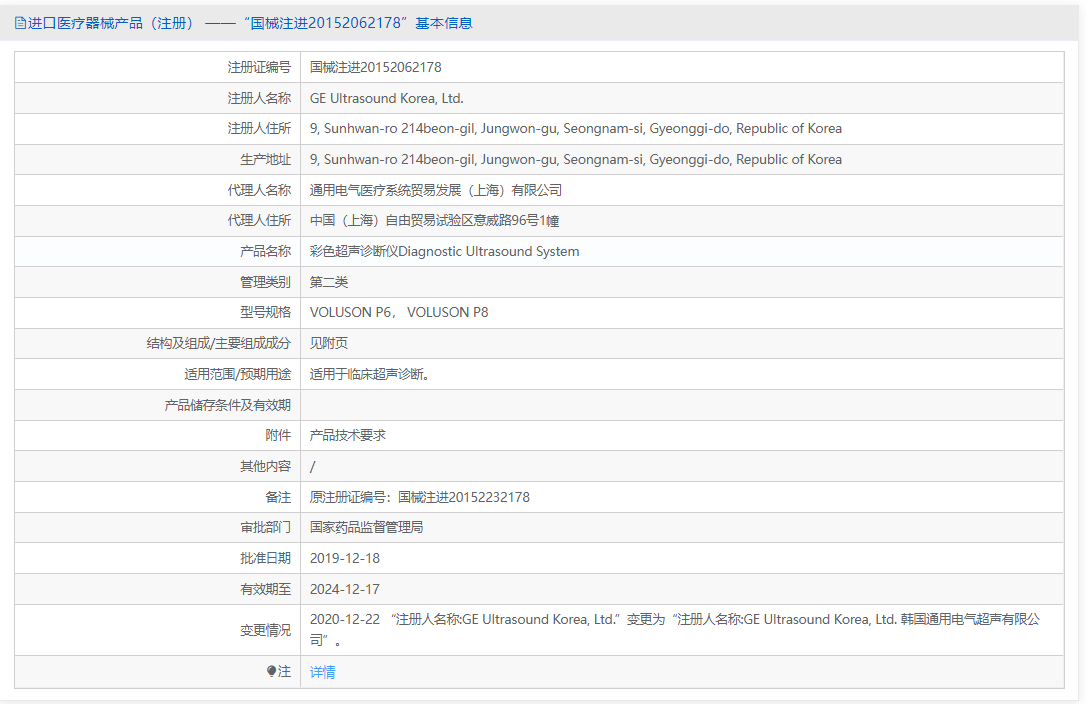Image resolution: width=1087 pixels, height=704 pixels.
Task: Click management category value 第二类
Action: [329, 282]
